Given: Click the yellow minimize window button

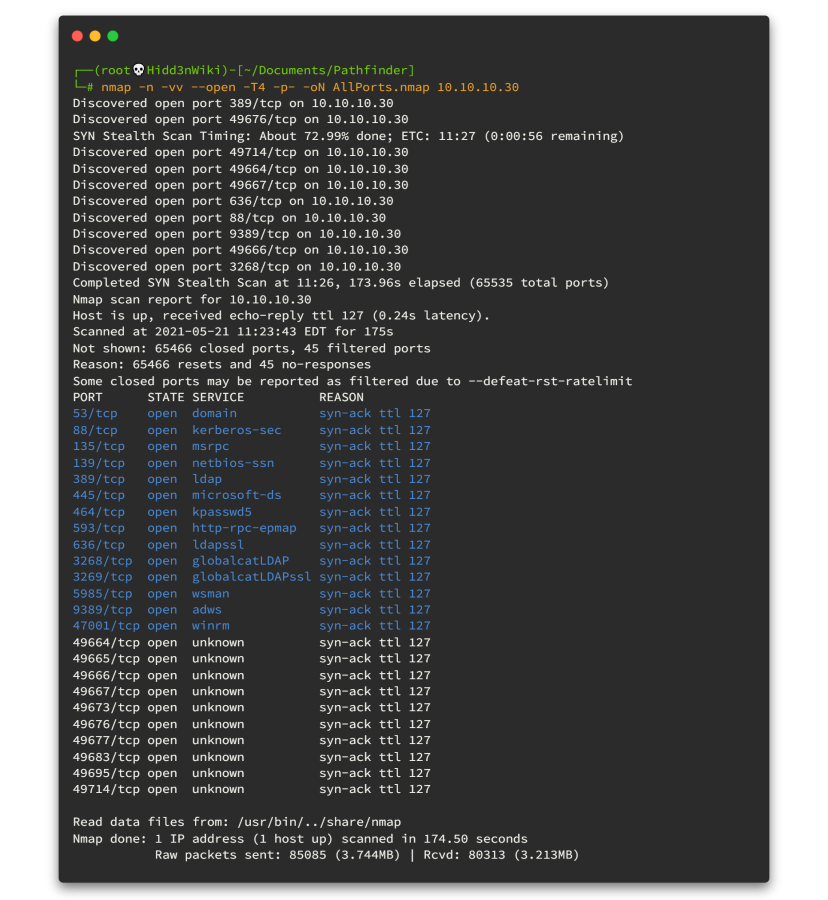Looking at the screenshot, I should [x=95, y=36].
